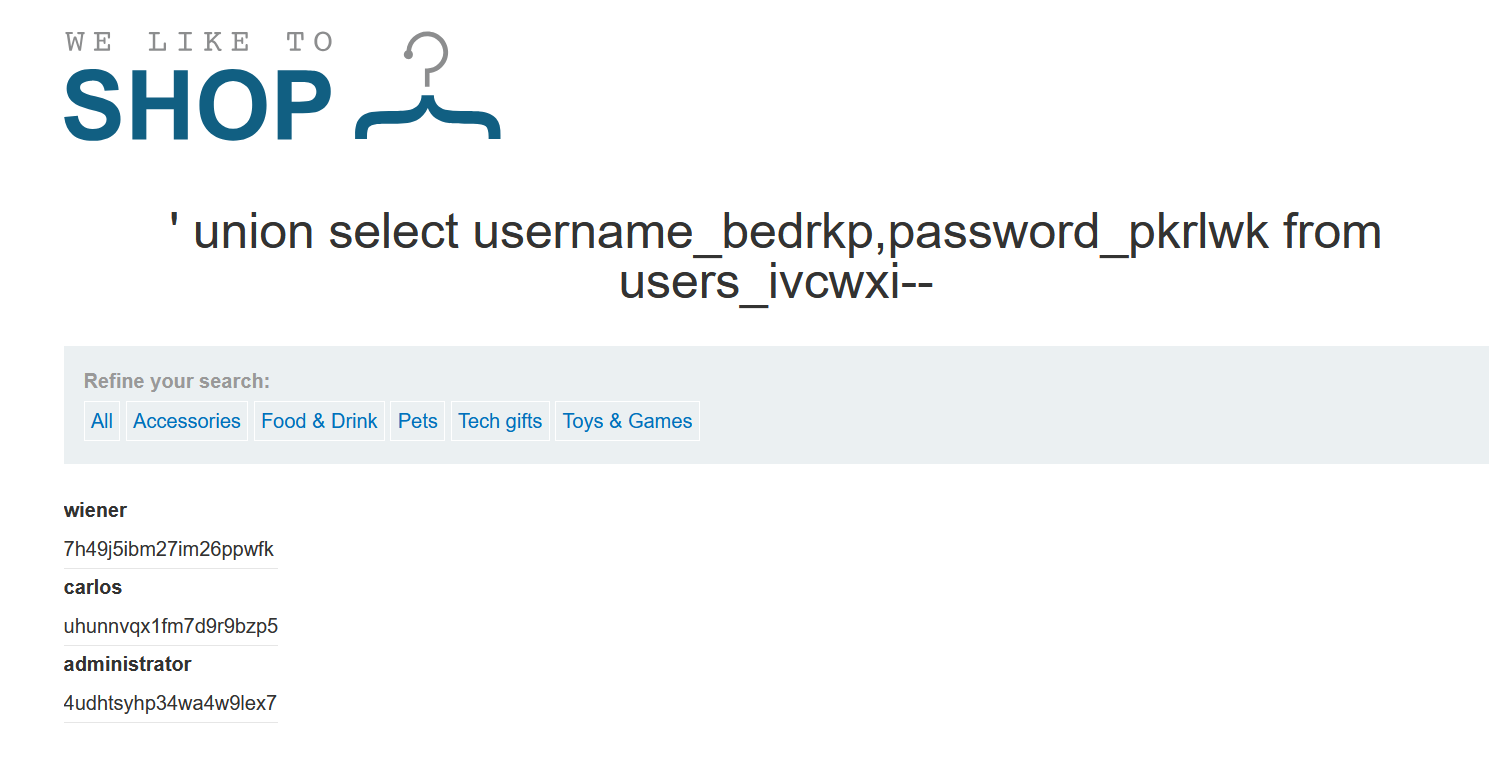Screen dimensions: 1497x757
Task: Select the All category filter
Action: (x=102, y=421)
